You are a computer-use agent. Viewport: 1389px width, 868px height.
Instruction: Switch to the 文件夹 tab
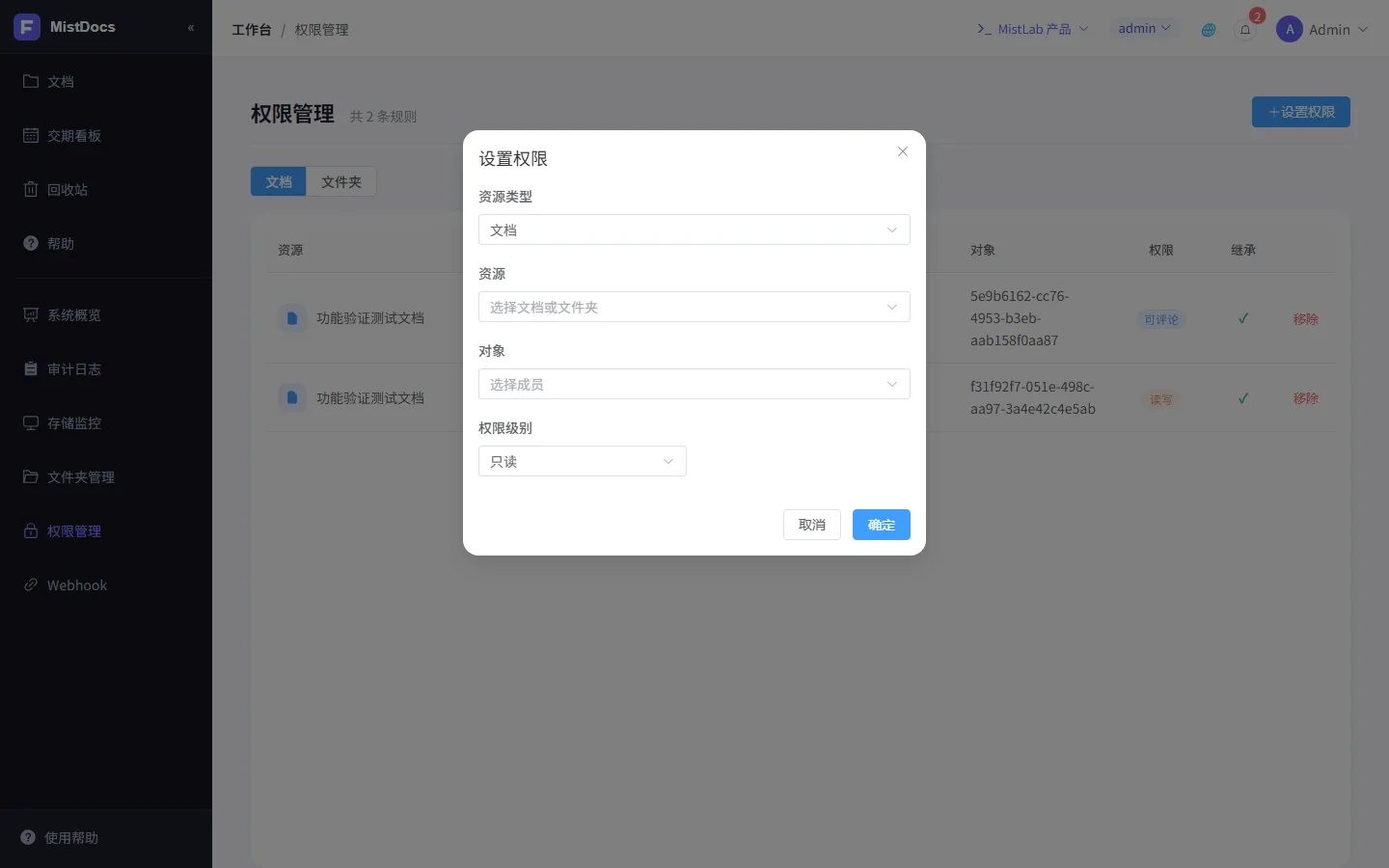coord(341,181)
